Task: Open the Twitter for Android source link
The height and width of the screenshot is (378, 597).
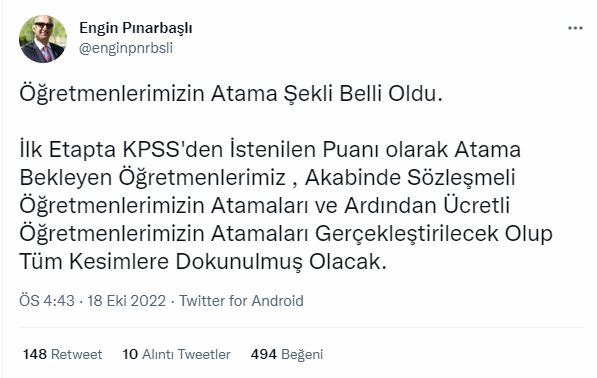Action: pos(241,301)
